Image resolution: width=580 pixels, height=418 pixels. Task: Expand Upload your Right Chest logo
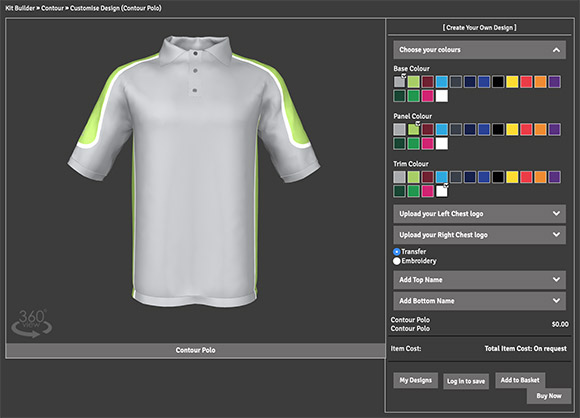pos(479,235)
